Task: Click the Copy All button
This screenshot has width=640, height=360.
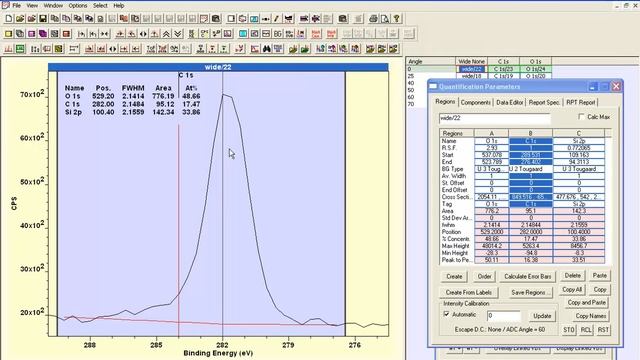Action: (572, 289)
